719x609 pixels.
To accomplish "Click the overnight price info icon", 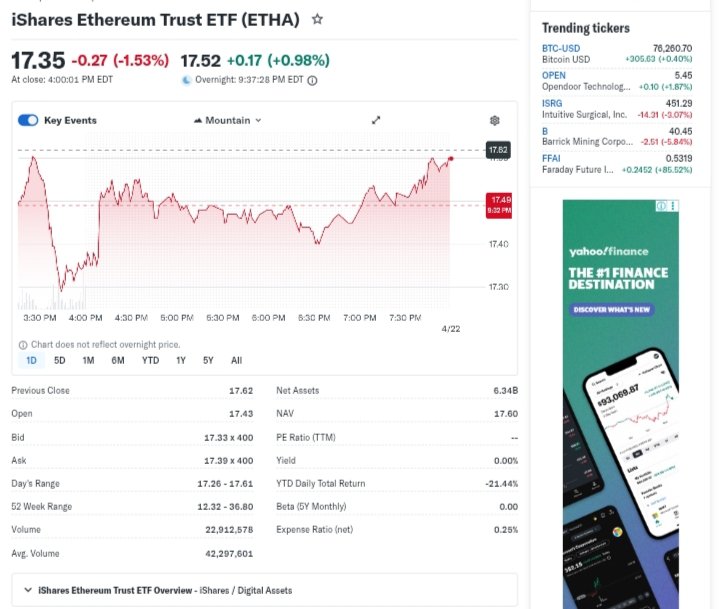I will point(312,81).
